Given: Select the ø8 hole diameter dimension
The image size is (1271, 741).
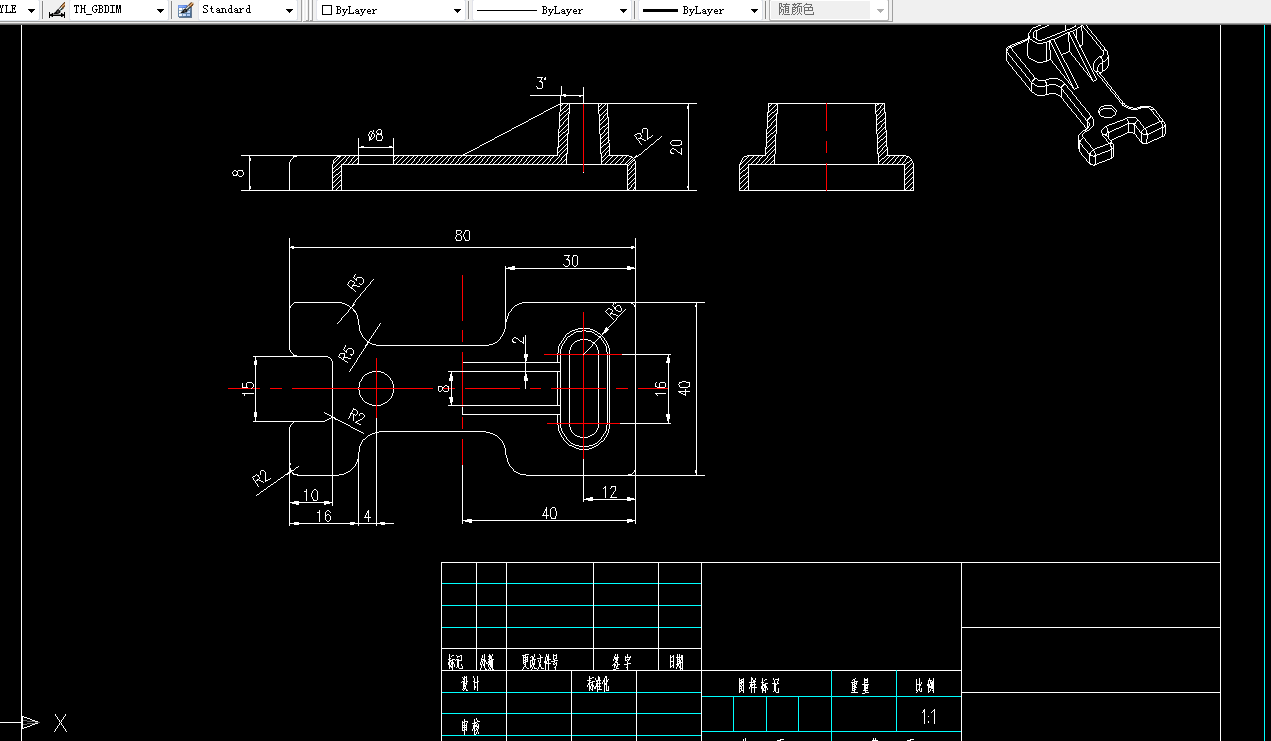Looking at the screenshot, I should point(375,135).
